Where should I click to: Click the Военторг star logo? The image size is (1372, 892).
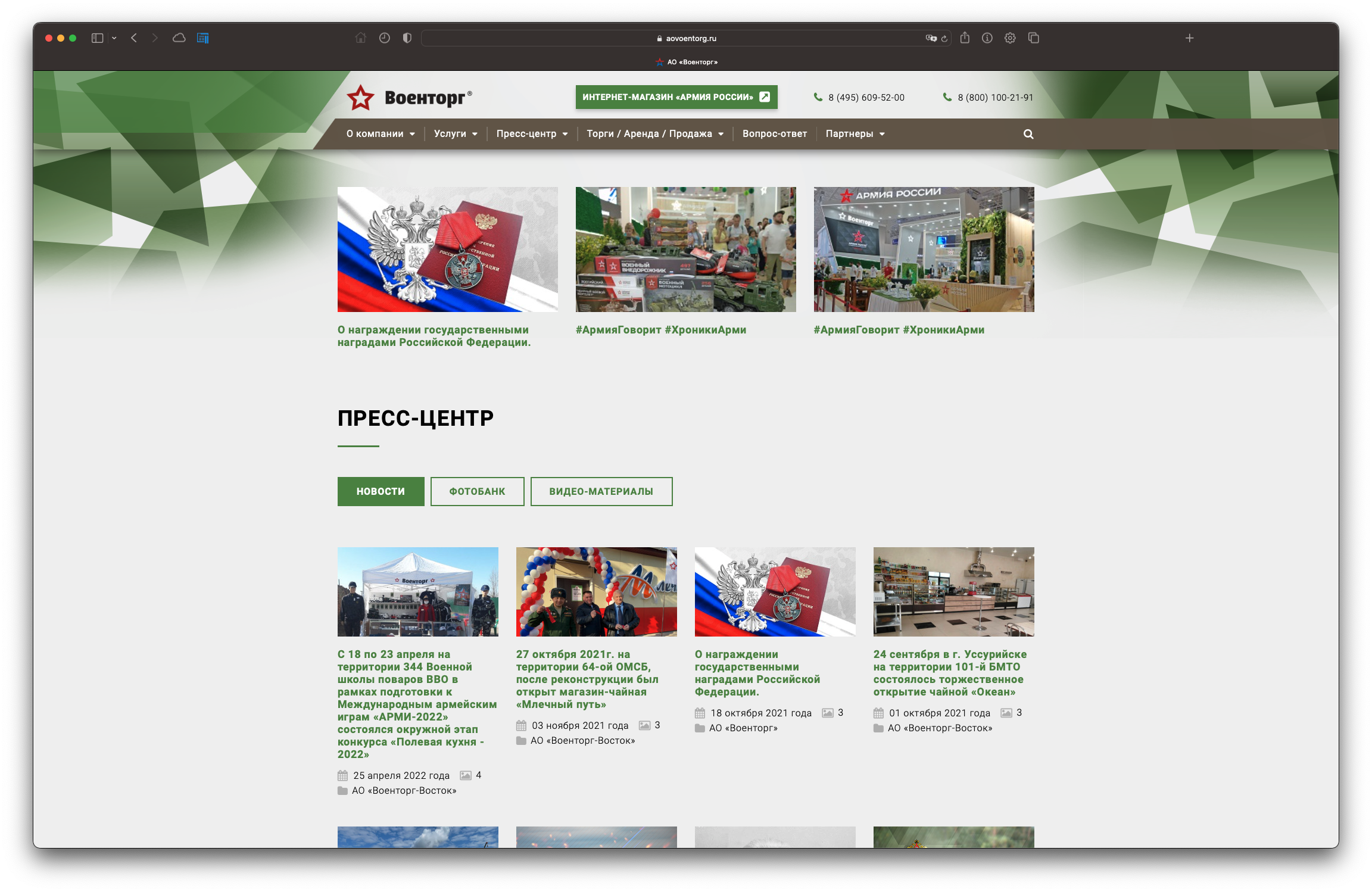click(409, 97)
